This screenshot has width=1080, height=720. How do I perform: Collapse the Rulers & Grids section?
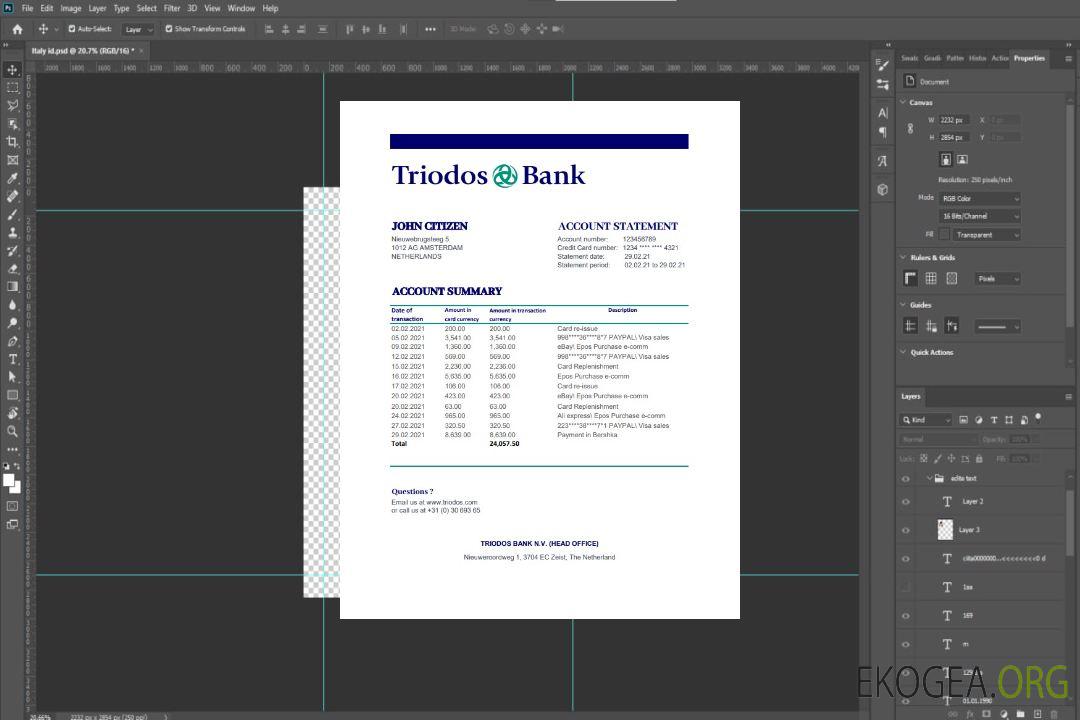pyautogui.click(x=903, y=257)
